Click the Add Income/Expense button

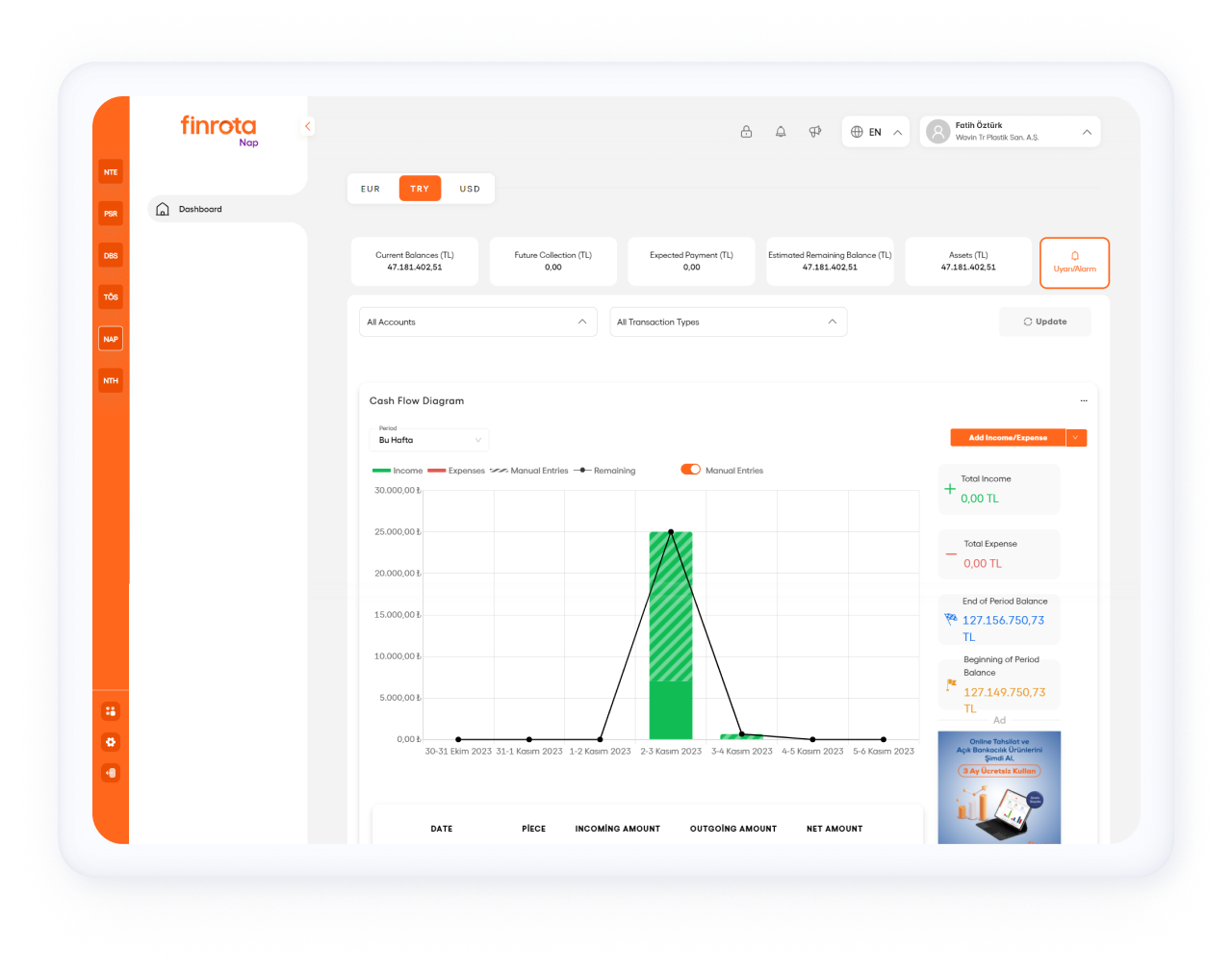[x=1009, y=437]
